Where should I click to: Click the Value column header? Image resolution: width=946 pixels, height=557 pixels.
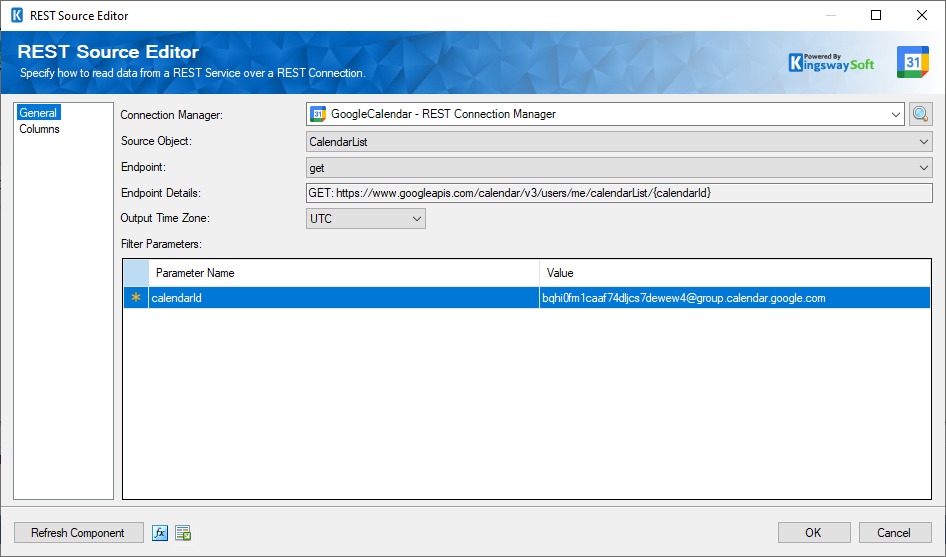(x=735, y=273)
